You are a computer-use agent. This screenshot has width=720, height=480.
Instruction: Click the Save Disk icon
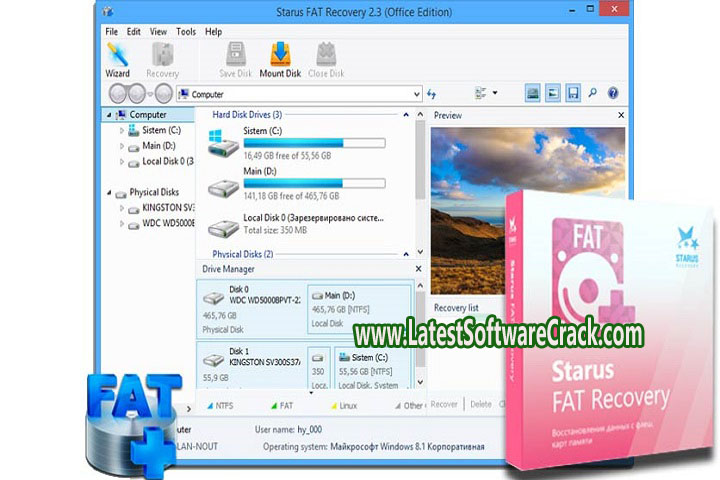[x=237, y=58]
